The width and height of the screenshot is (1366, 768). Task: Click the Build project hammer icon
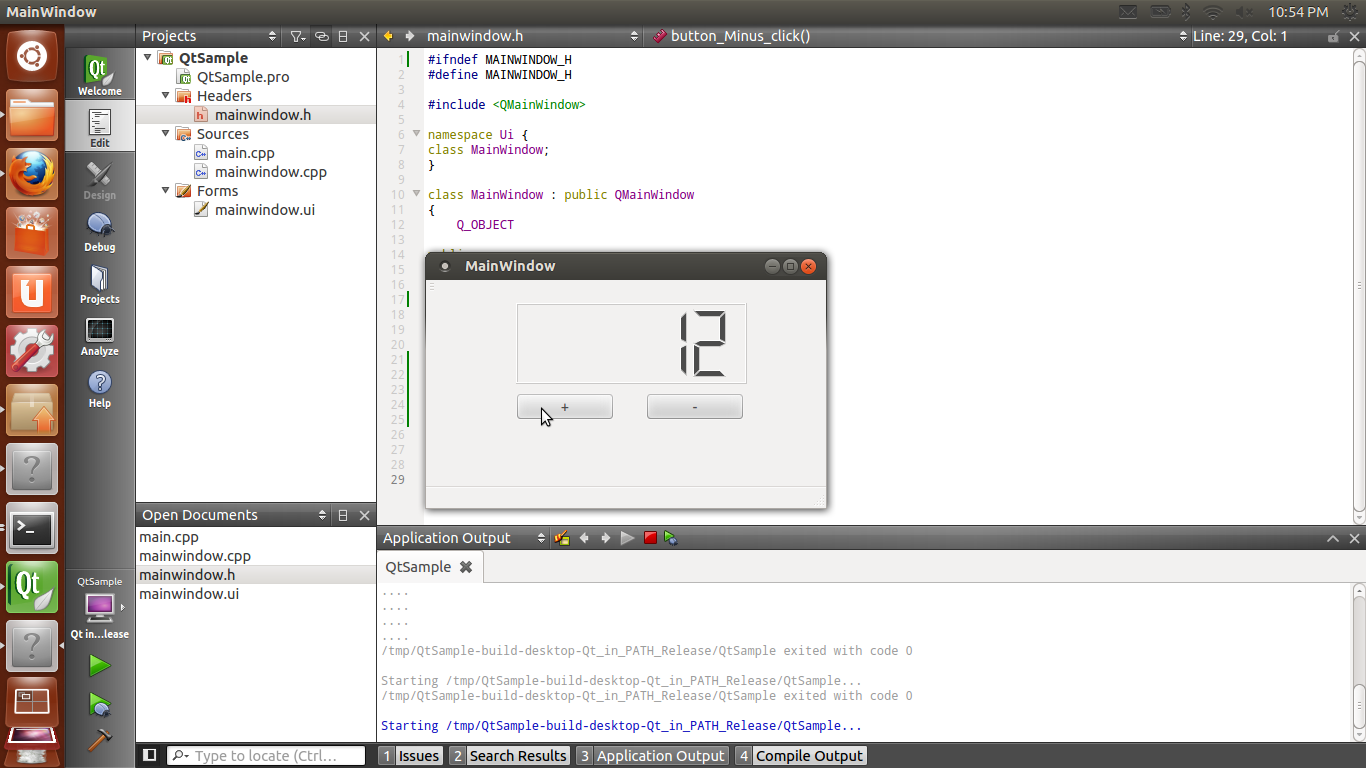point(99,740)
